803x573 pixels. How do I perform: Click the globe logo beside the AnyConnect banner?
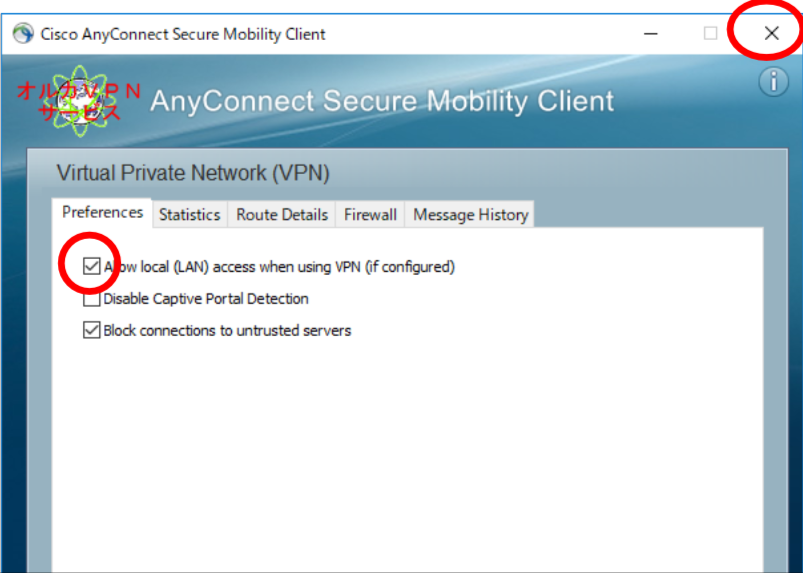[79, 101]
